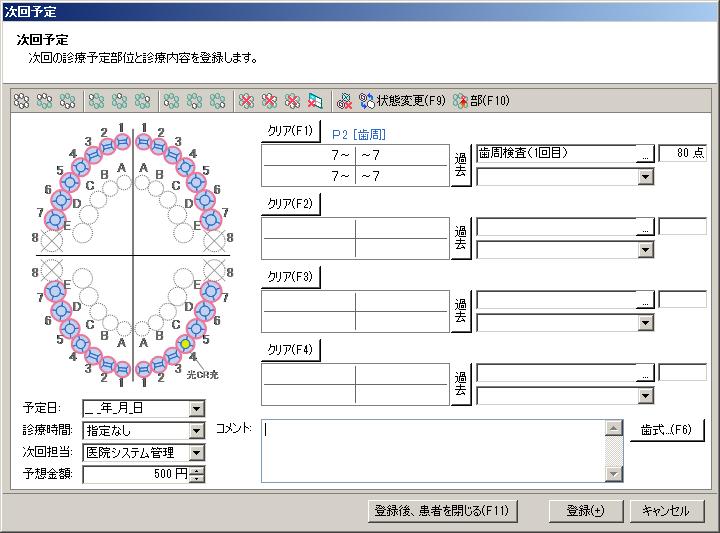Click the target-with-red-X icon before 状態変更
720x533 pixels.
[344, 101]
